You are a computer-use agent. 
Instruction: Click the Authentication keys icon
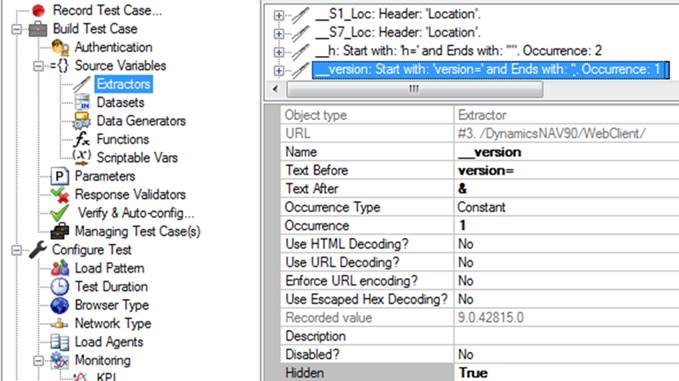click(x=60, y=47)
